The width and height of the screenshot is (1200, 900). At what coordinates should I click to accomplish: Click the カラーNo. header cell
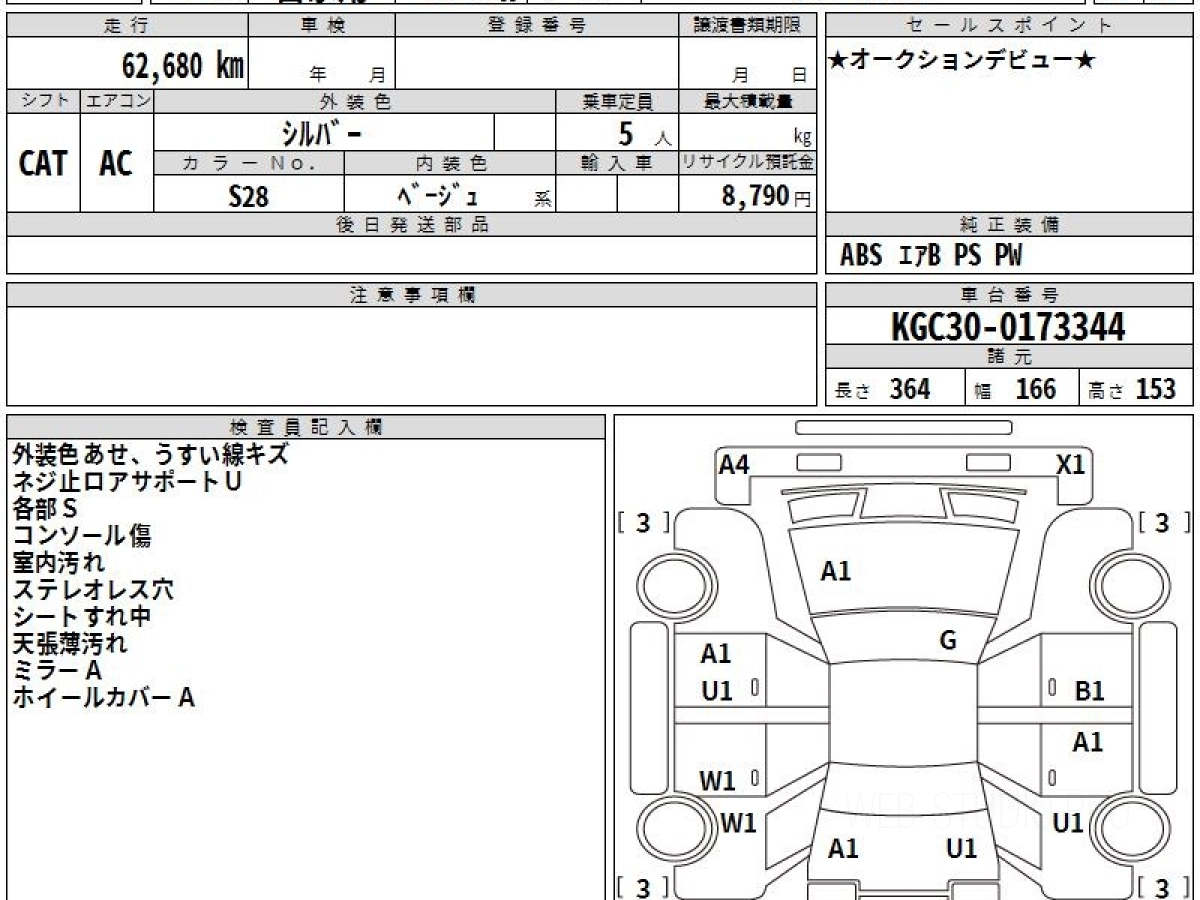(x=249, y=163)
